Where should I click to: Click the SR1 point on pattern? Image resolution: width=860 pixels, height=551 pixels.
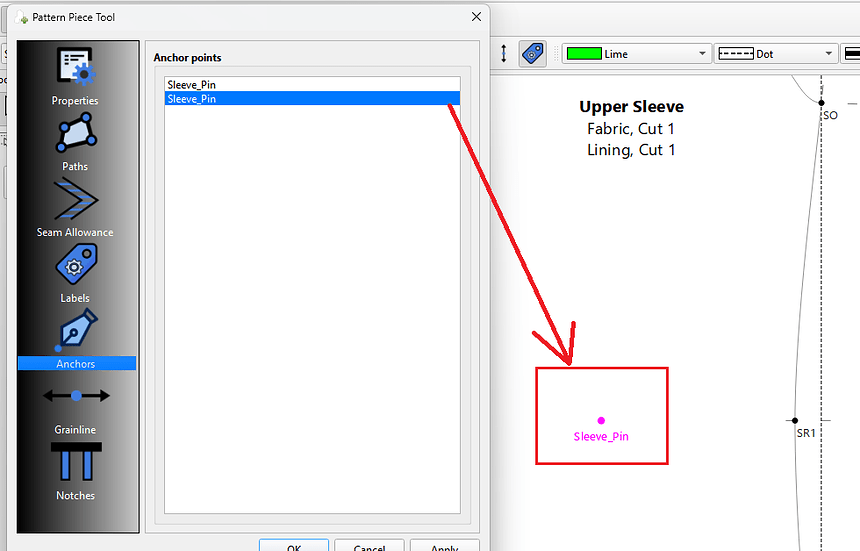click(x=795, y=421)
